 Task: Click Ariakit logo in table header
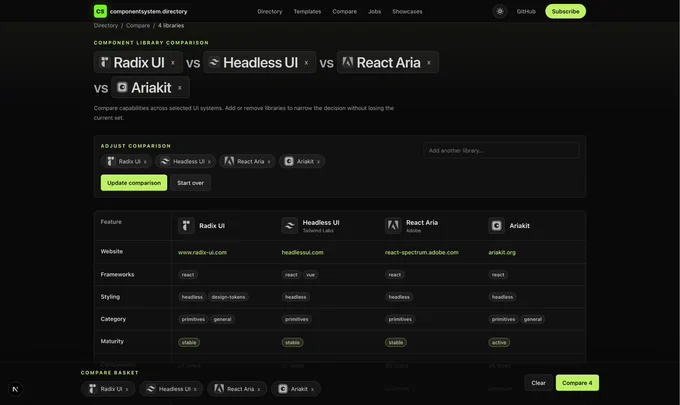[x=497, y=225]
